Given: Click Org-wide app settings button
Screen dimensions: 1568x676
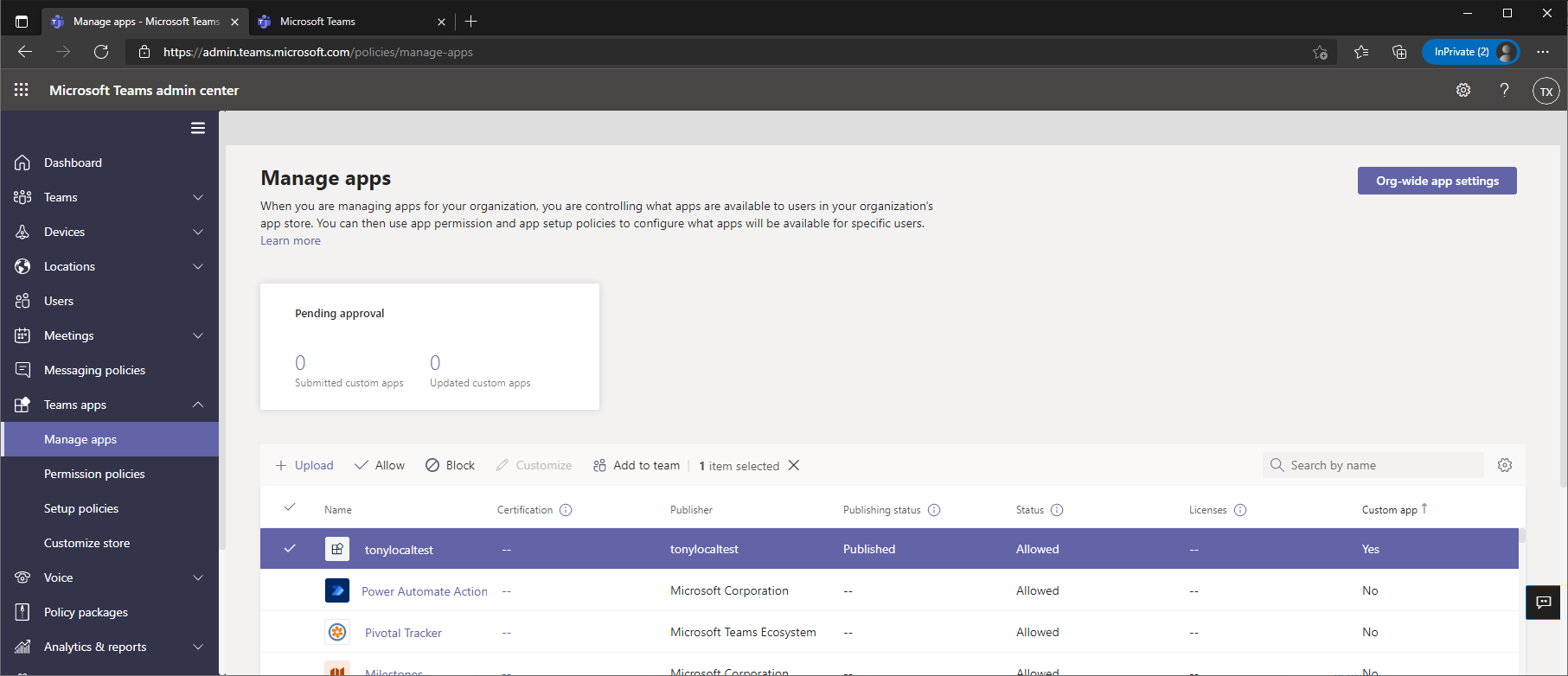Looking at the screenshot, I should pyautogui.click(x=1437, y=181).
